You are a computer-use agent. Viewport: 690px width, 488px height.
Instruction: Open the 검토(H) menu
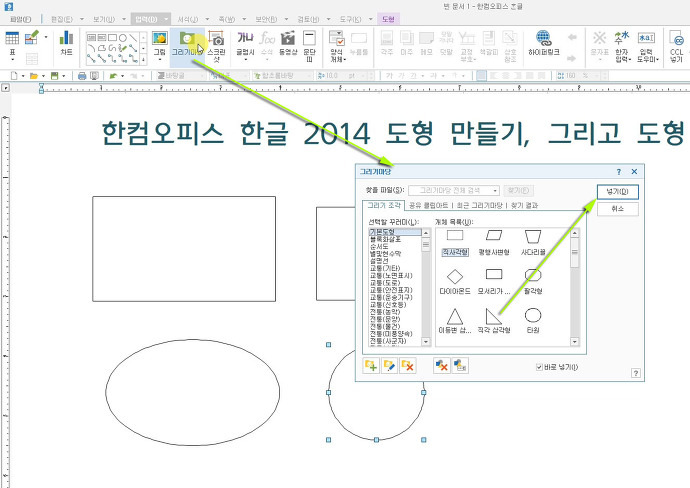[x=308, y=19]
